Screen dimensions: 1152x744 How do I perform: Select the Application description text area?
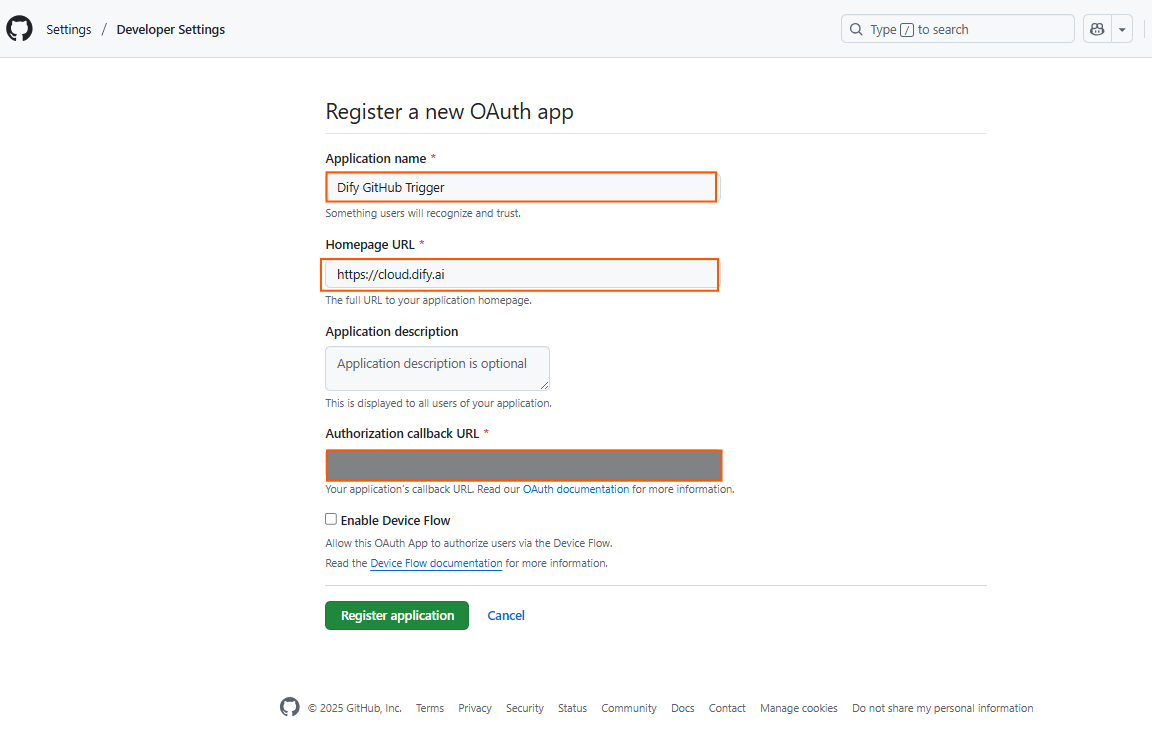(x=437, y=368)
